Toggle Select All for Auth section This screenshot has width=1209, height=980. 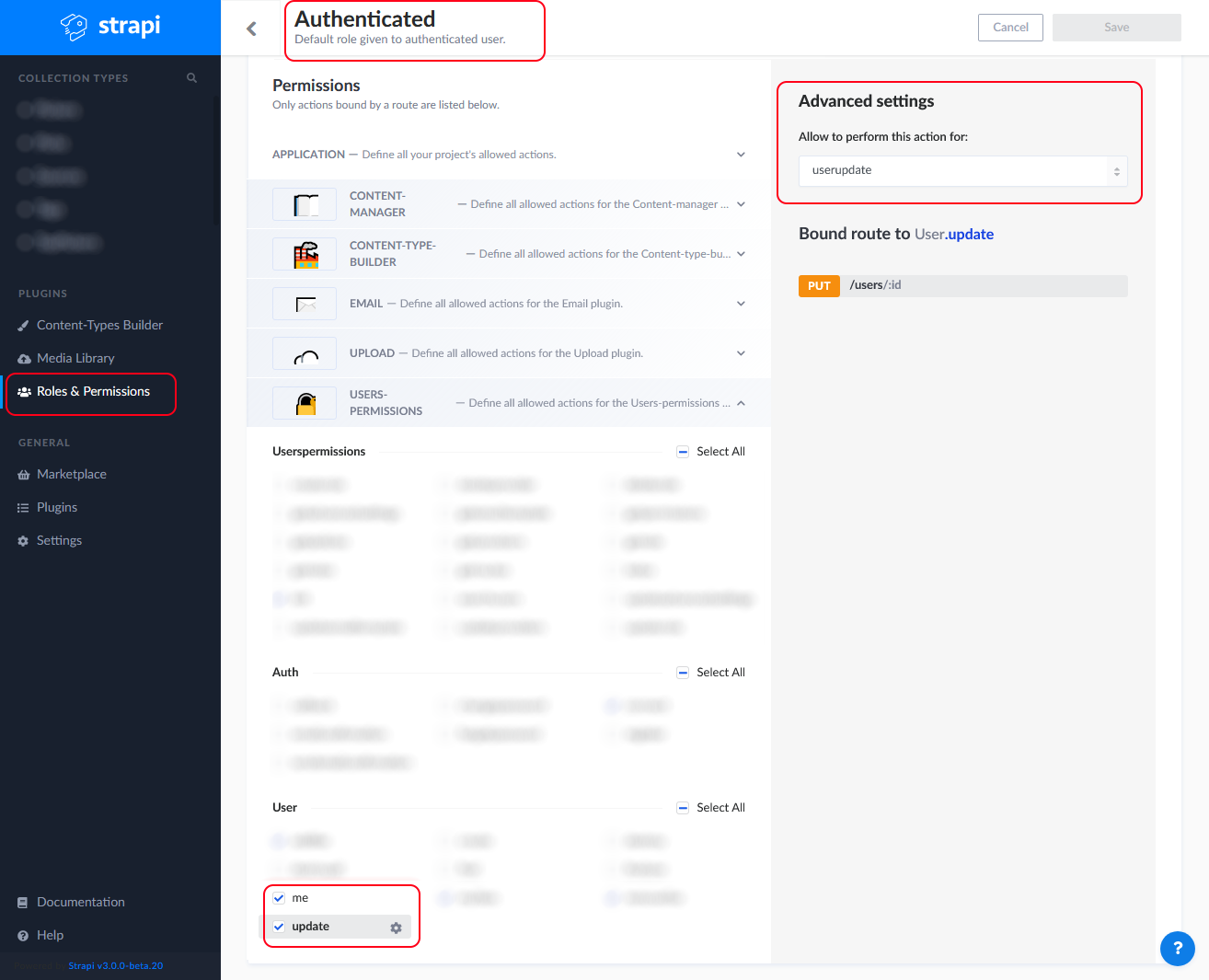[x=683, y=673]
